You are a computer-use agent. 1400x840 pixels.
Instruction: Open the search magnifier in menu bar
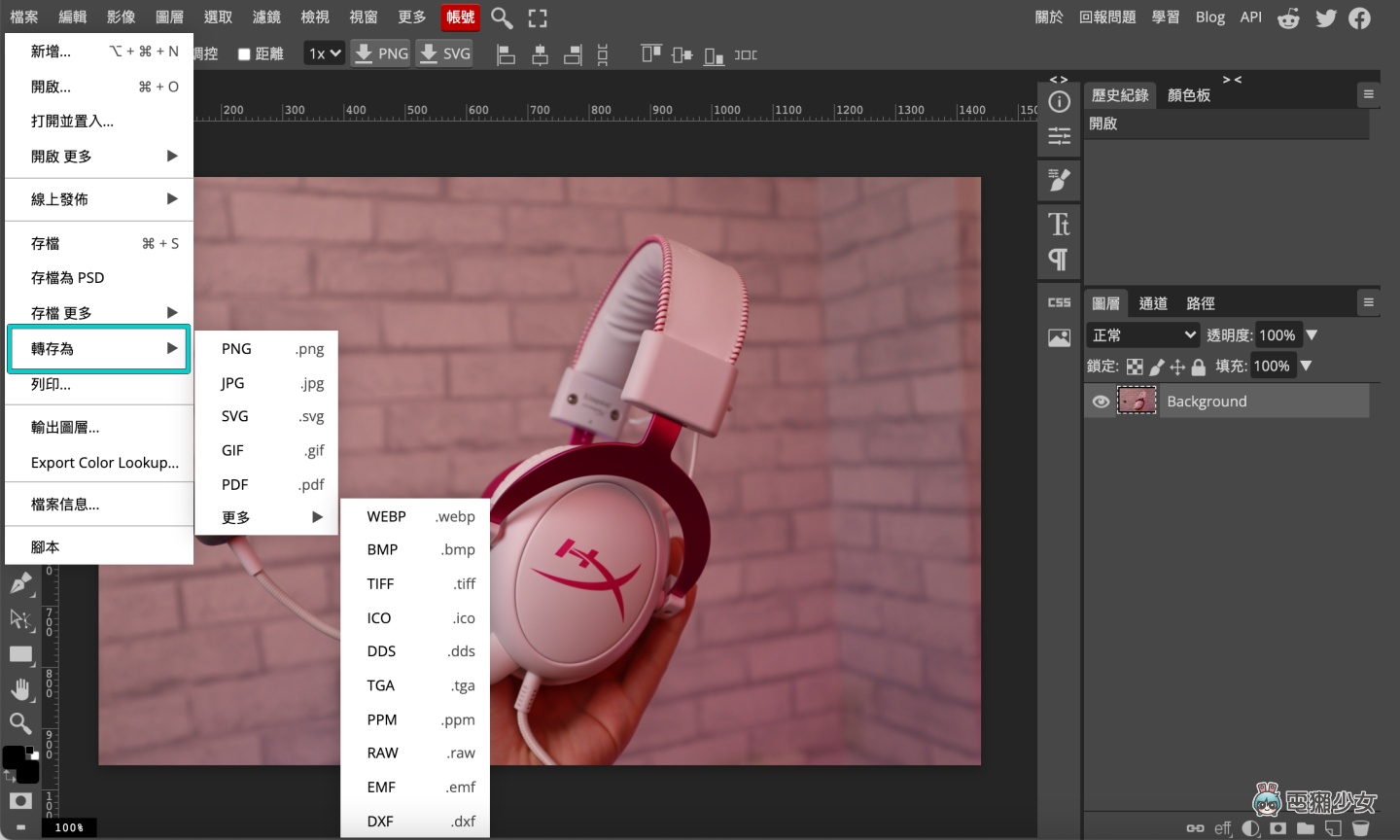(x=502, y=17)
